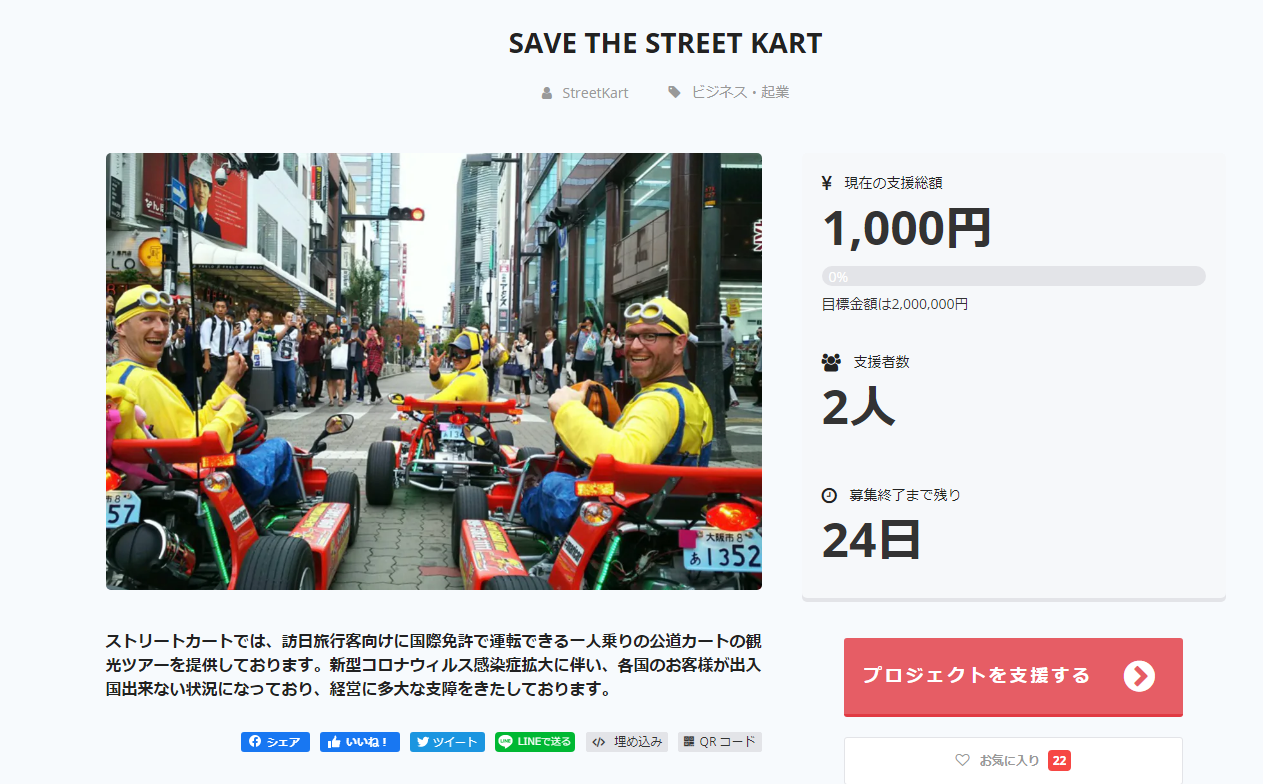Click the Twitter ツイート button

click(447, 742)
